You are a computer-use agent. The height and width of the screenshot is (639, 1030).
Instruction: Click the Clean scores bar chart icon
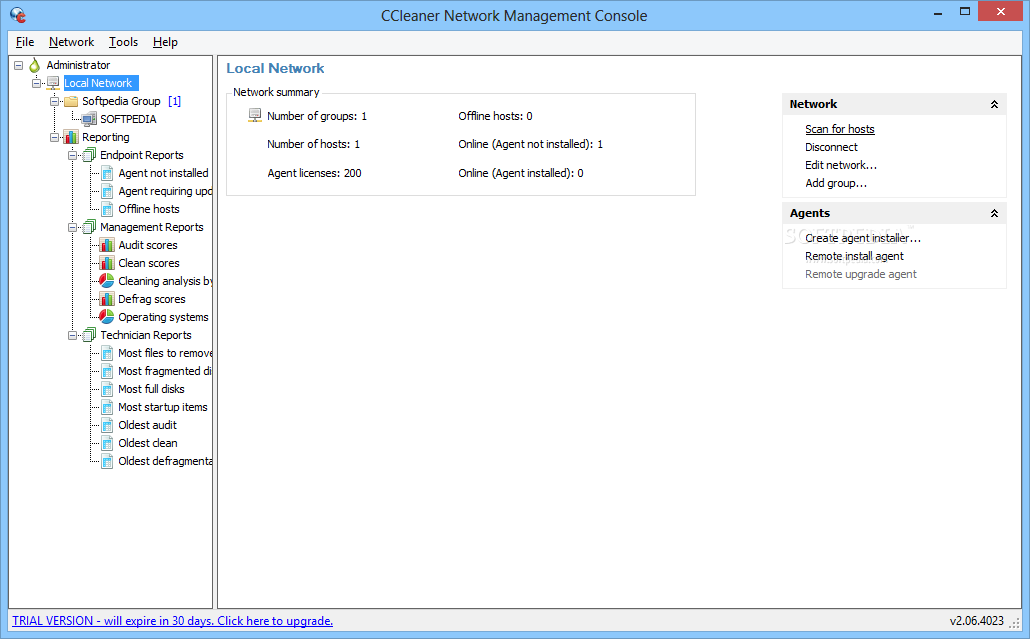pos(107,263)
